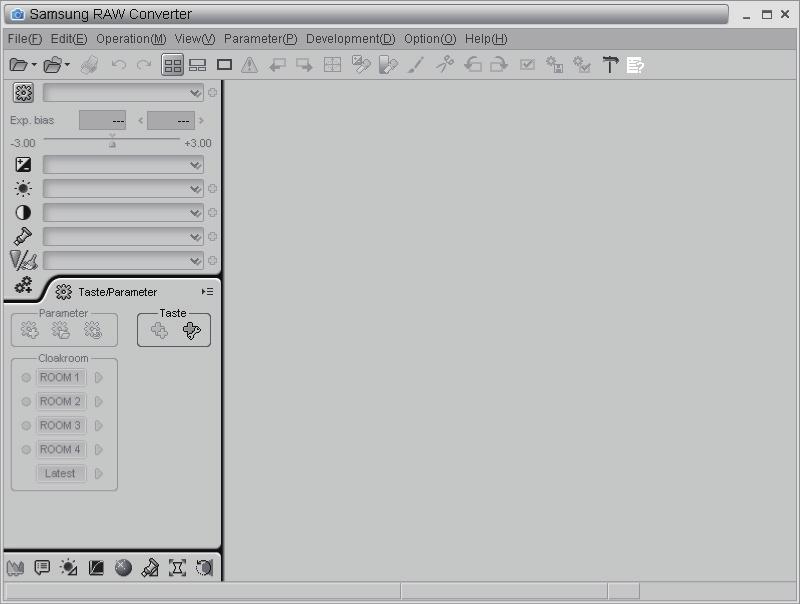Open the tone curve icon at bottom
Viewport: 800px width, 604px height.
click(x=96, y=567)
